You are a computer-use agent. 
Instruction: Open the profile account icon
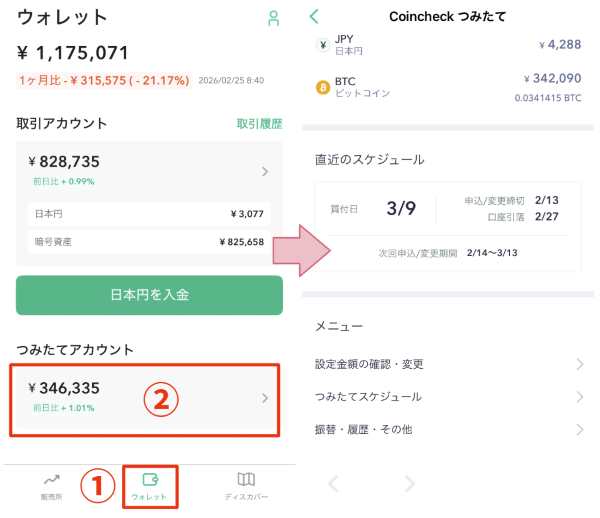(273, 18)
